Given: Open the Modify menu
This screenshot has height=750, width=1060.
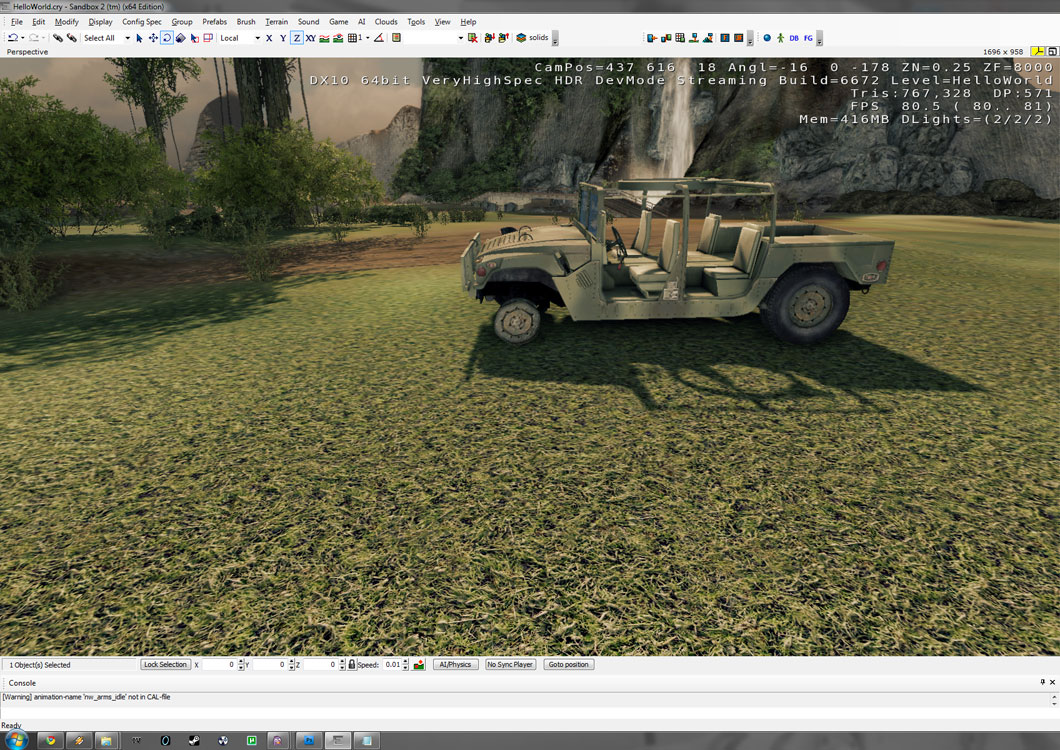Looking at the screenshot, I should coord(66,22).
